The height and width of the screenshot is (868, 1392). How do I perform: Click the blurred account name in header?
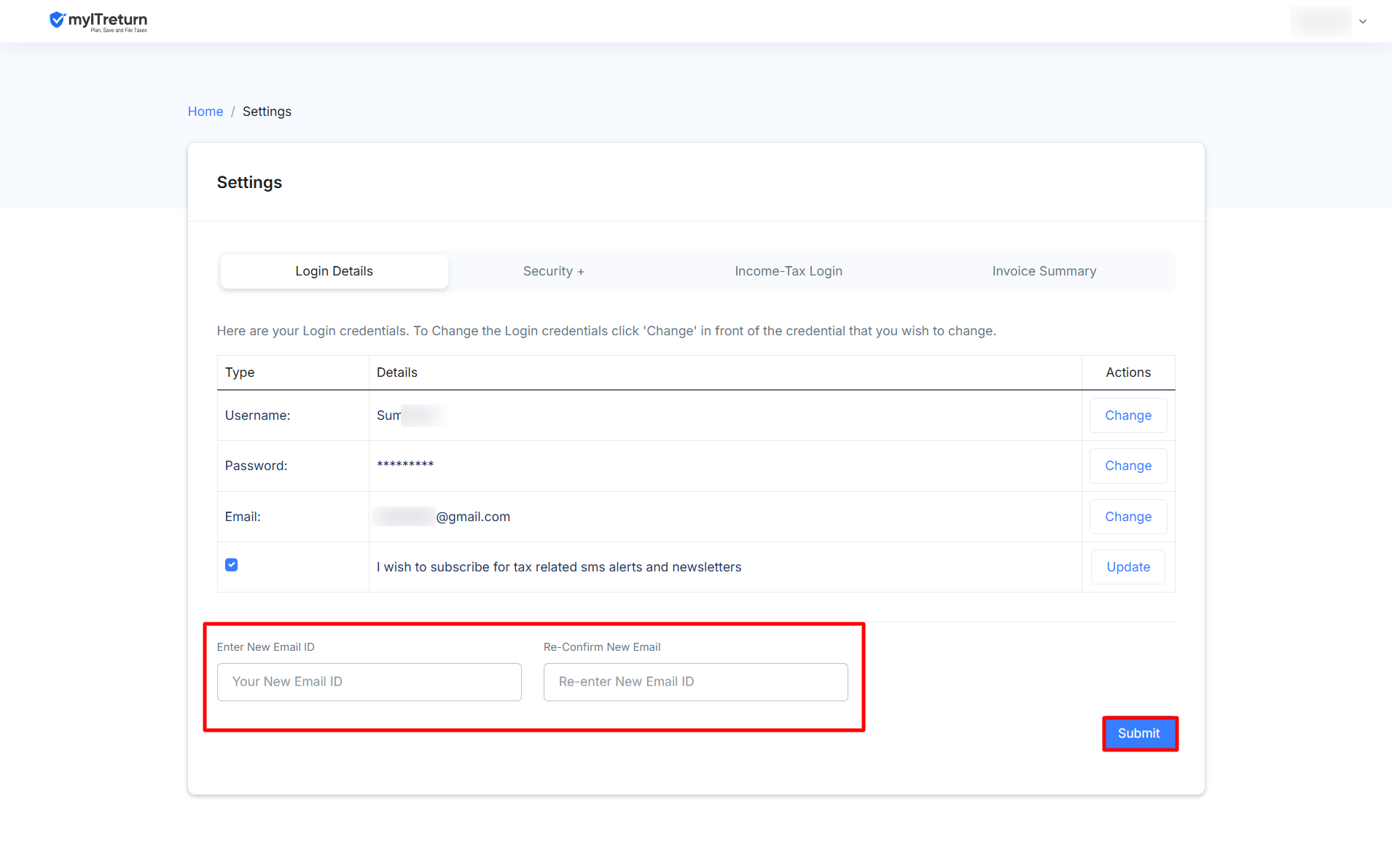pos(1320,21)
